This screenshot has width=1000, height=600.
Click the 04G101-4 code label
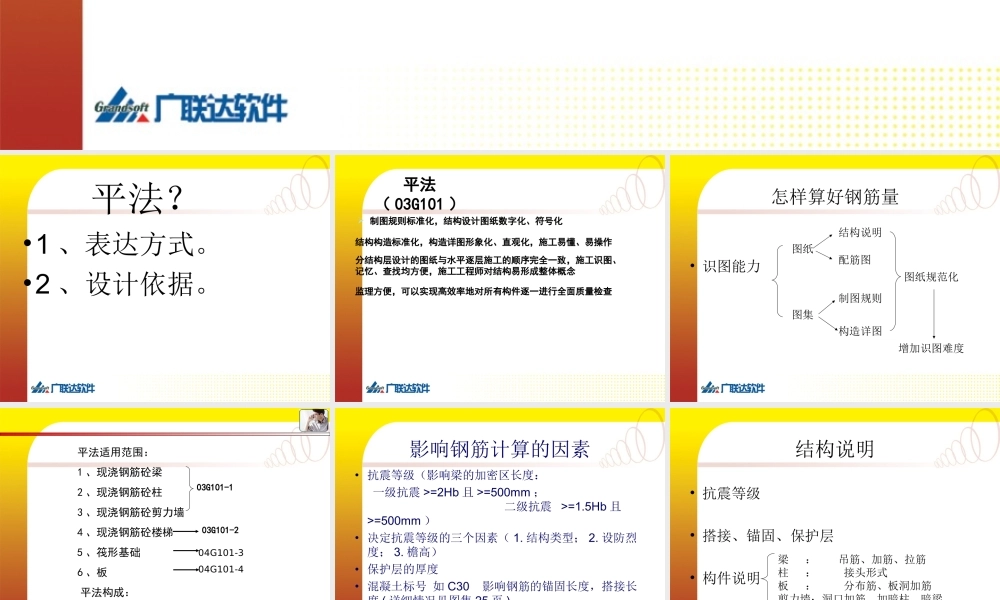click(x=221, y=569)
